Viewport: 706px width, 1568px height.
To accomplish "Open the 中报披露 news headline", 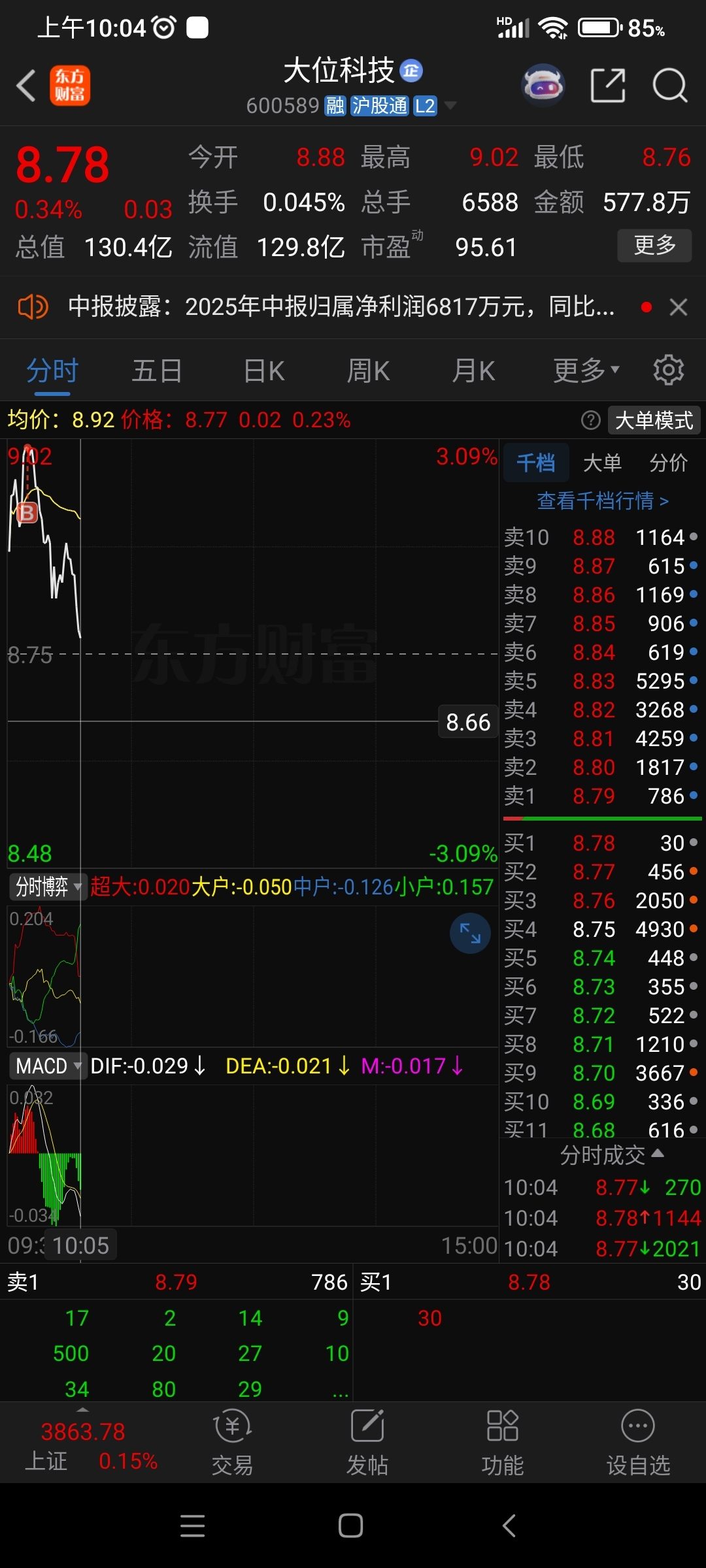I will (341, 306).
